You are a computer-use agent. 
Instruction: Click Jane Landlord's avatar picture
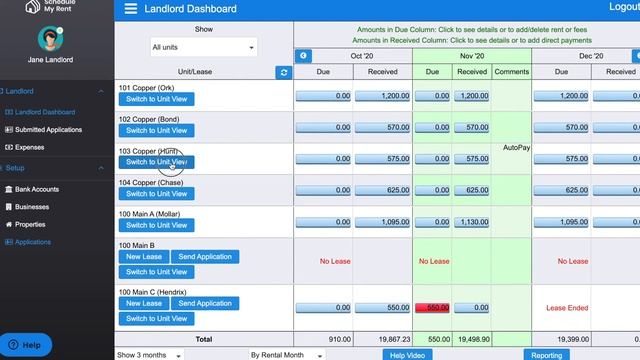50,38
